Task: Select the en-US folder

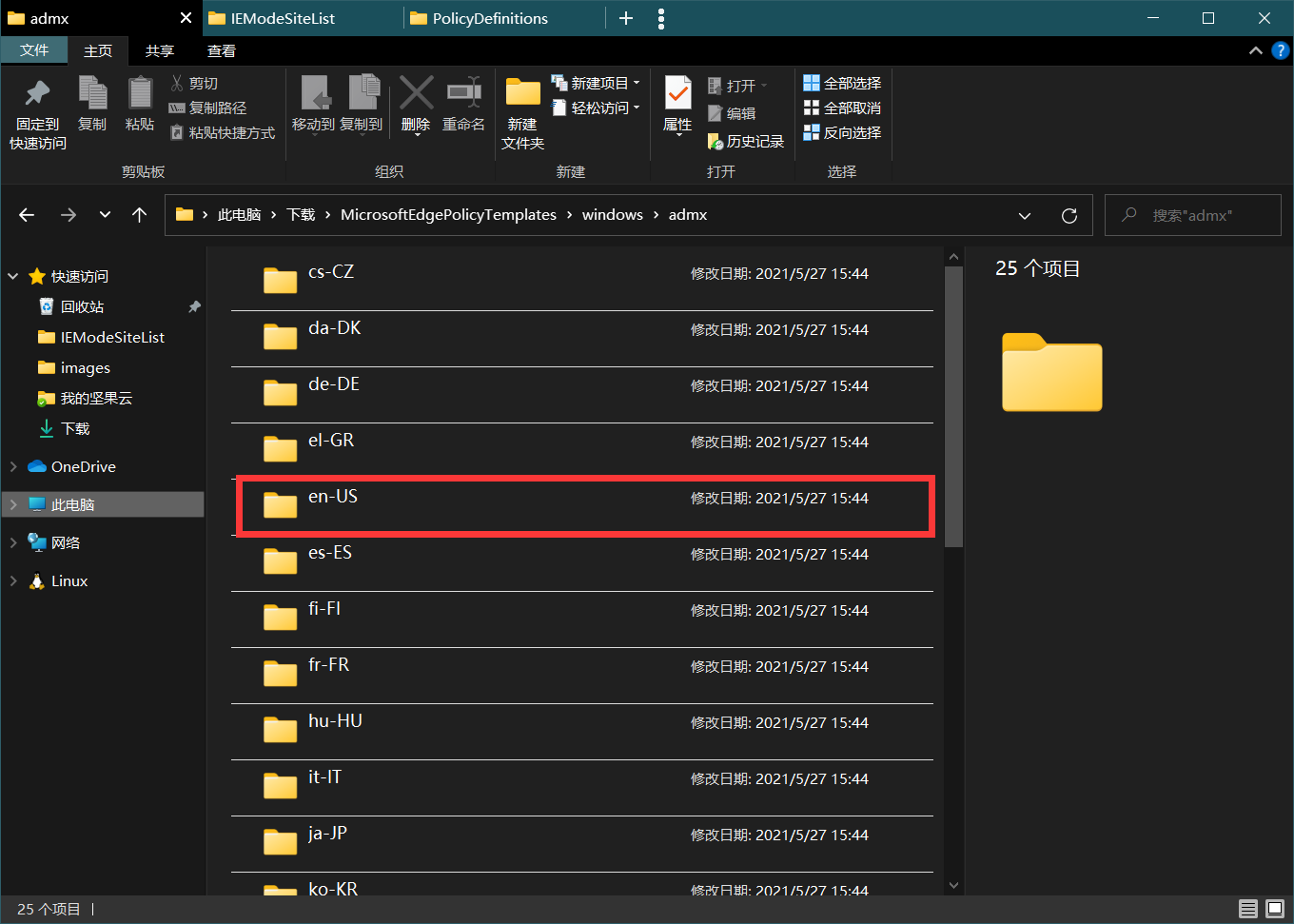Action: (x=582, y=507)
